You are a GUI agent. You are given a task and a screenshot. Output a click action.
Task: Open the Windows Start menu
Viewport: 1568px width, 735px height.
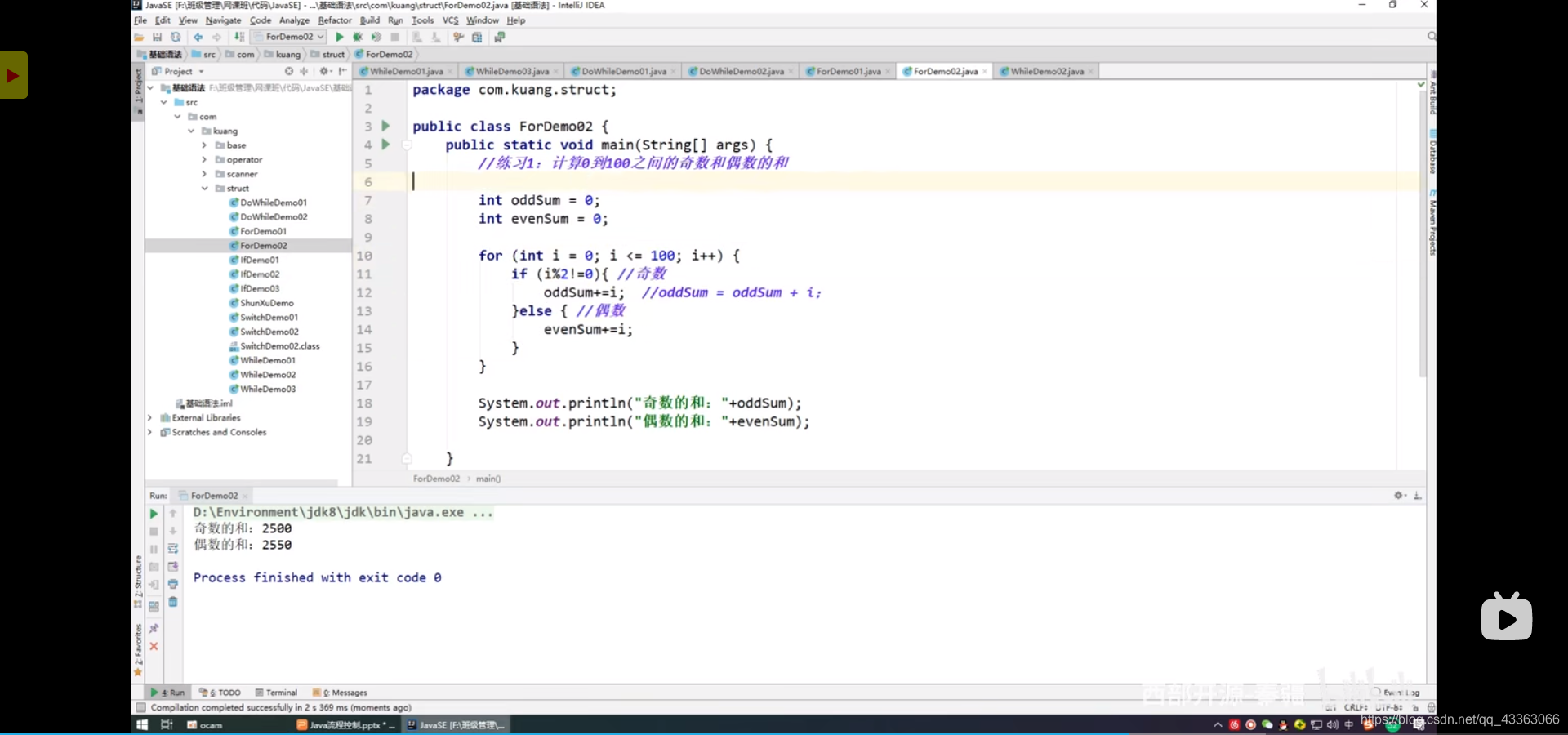[x=142, y=725]
